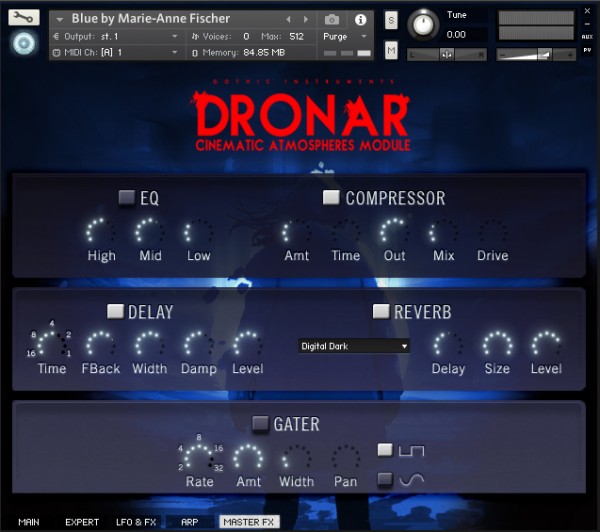This screenshot has height=532, width=600.
Task: Click the Compressor Time knob
Action: click(346, 232)
